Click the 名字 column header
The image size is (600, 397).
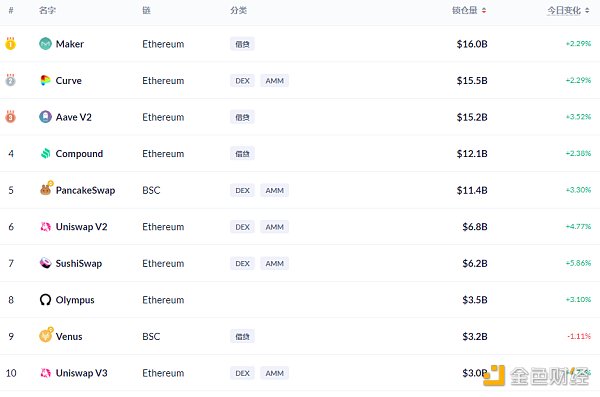(47, 10)
